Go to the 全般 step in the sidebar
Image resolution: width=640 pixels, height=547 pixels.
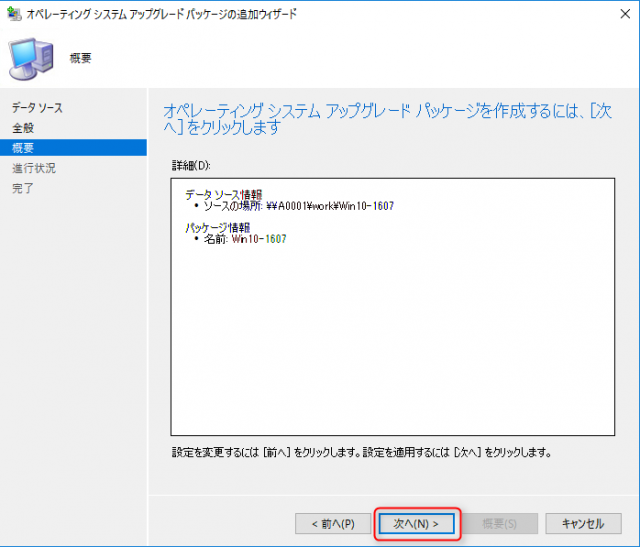tap(23, 128)
